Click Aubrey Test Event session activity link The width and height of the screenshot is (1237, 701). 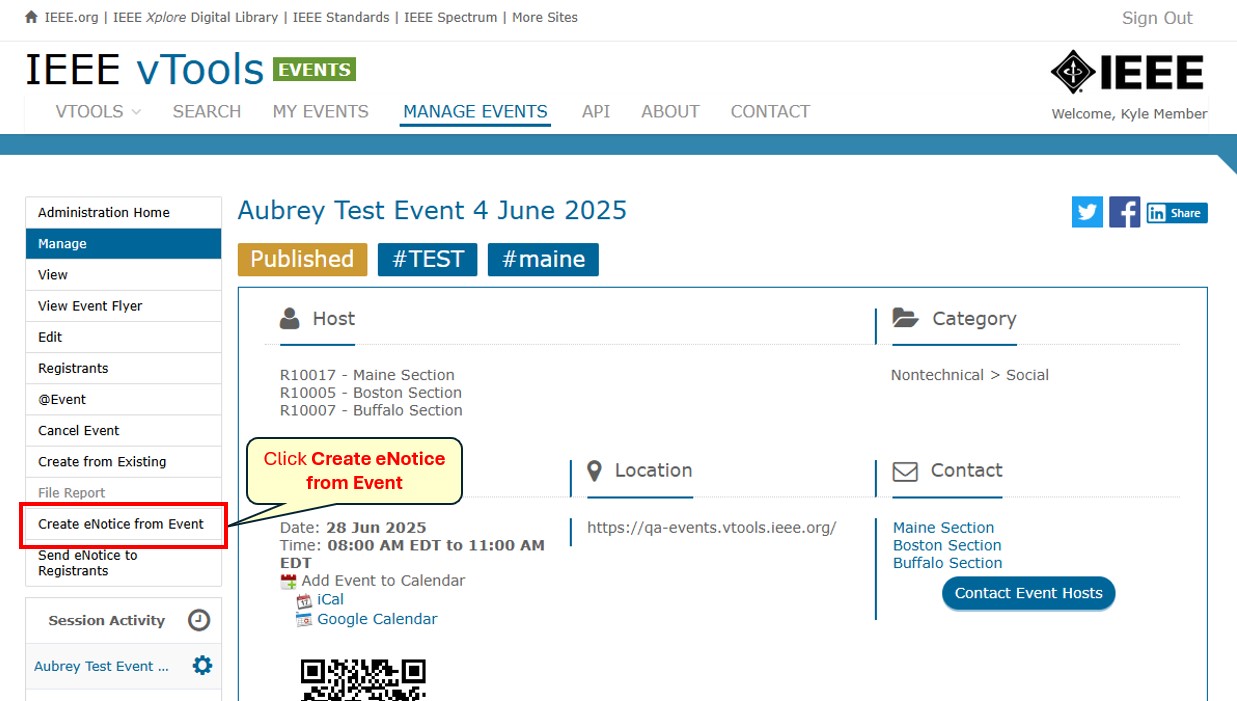tap(101, 666)
